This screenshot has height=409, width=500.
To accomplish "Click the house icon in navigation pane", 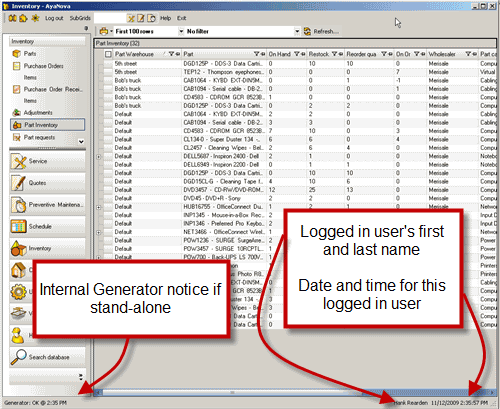I will [x=18, y=270].
